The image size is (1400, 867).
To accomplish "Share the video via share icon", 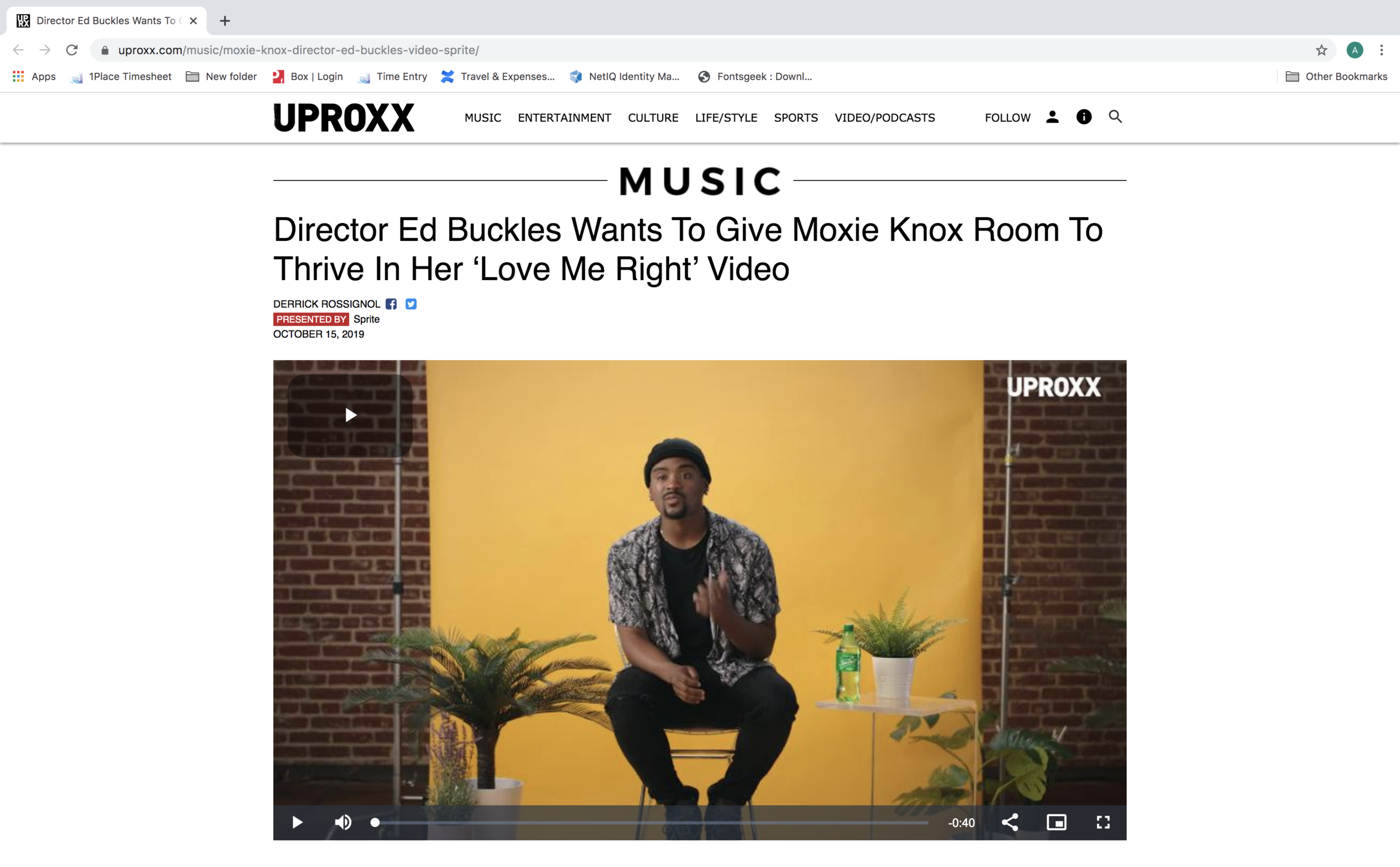I will 1010,822.
